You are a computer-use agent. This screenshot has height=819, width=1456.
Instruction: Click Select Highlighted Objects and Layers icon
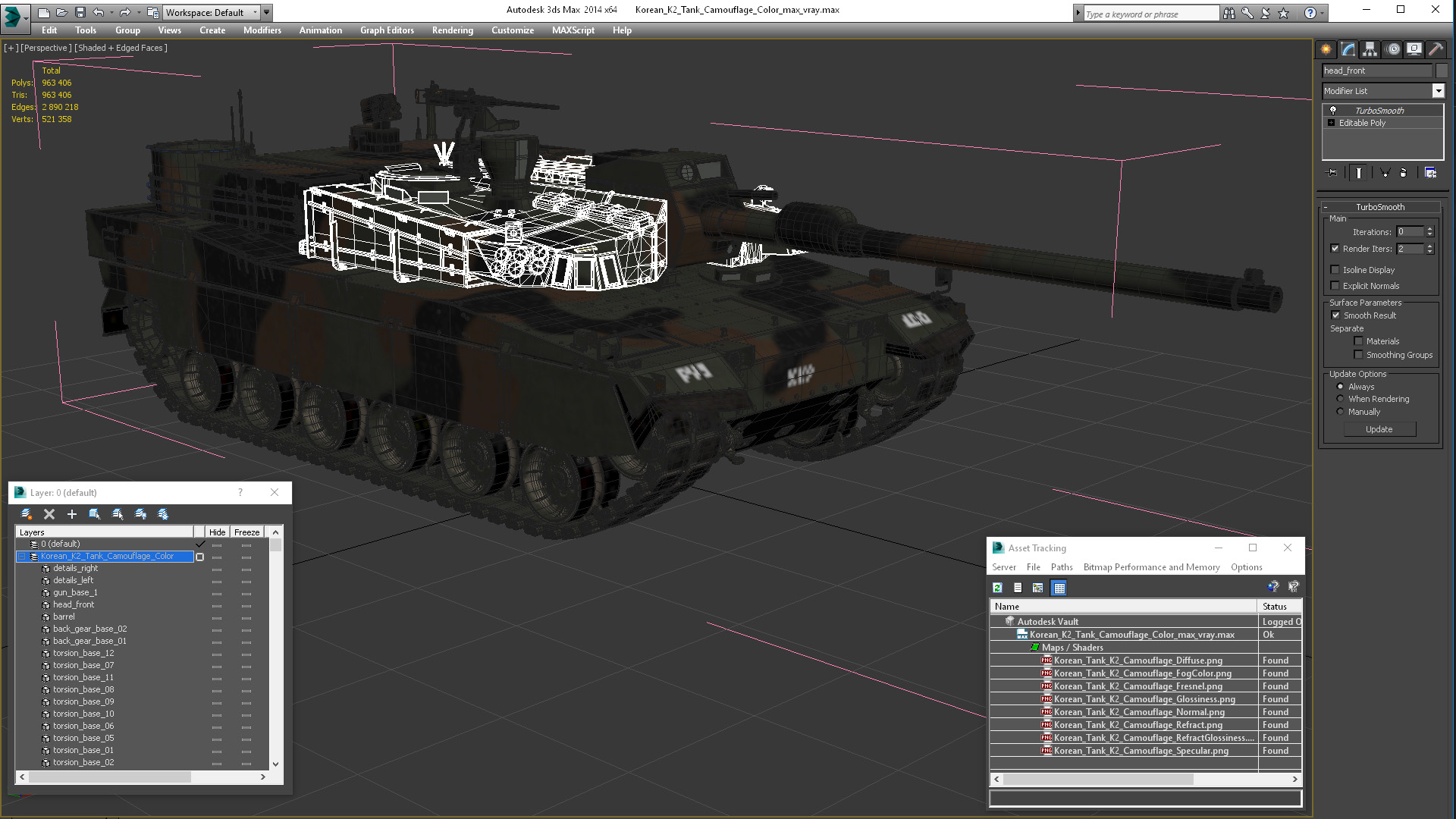pos(95,514)
